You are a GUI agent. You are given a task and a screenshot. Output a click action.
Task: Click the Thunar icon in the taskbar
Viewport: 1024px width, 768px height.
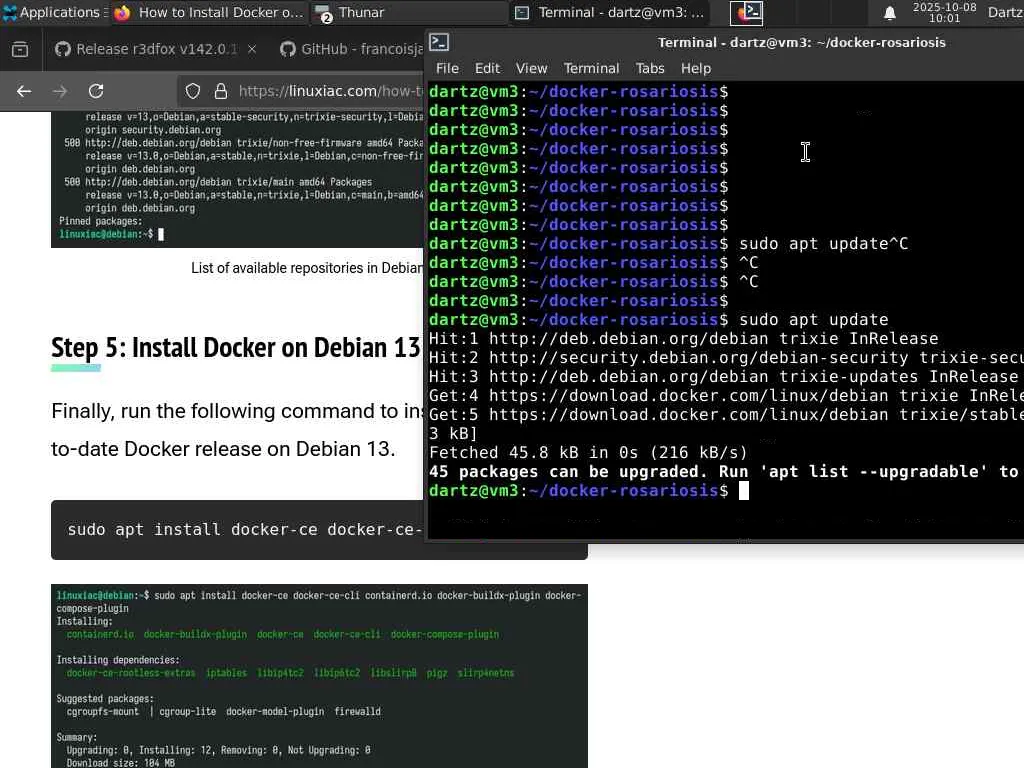[323, 13]
